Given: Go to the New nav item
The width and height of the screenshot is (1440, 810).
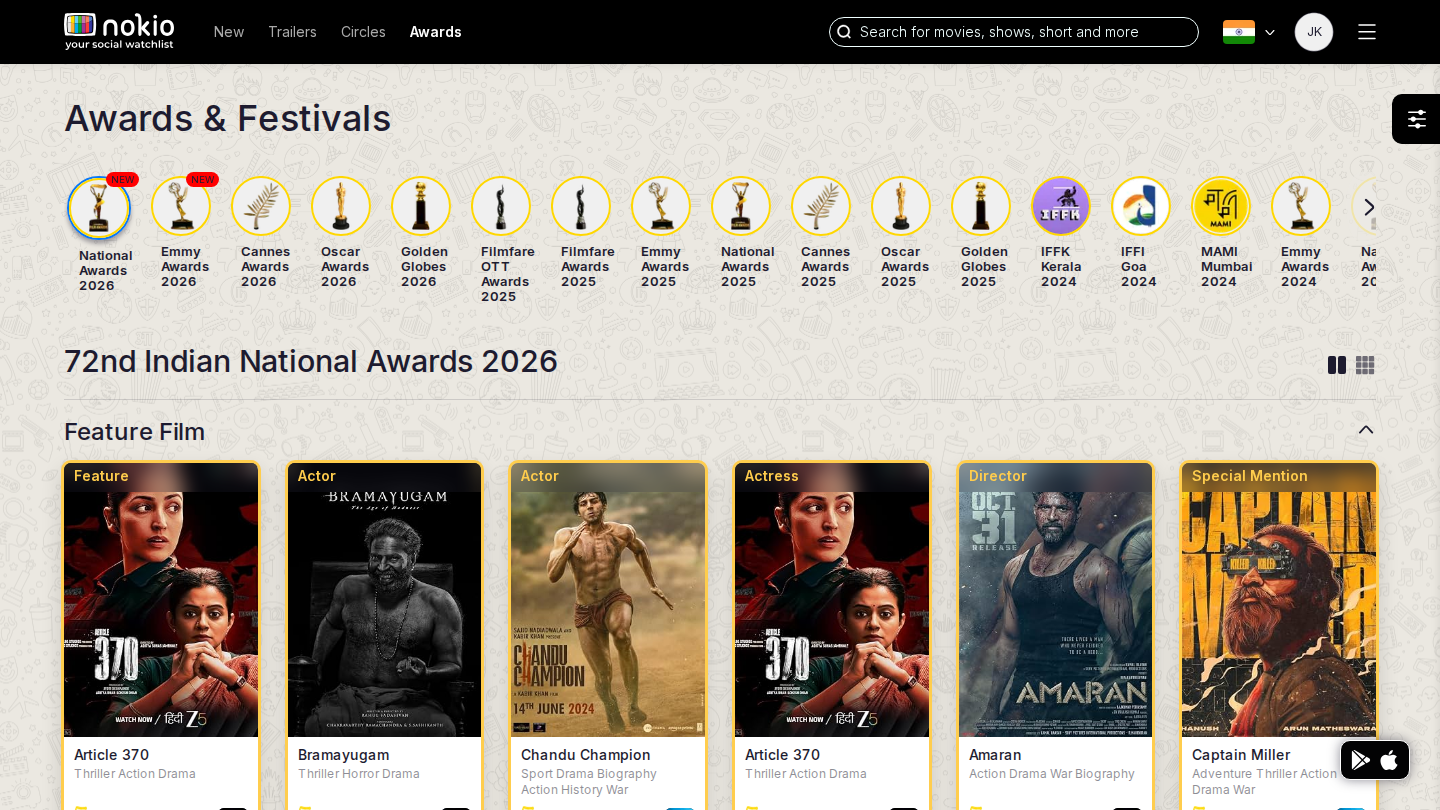Looking at the screenshot, I should [229, 32].
